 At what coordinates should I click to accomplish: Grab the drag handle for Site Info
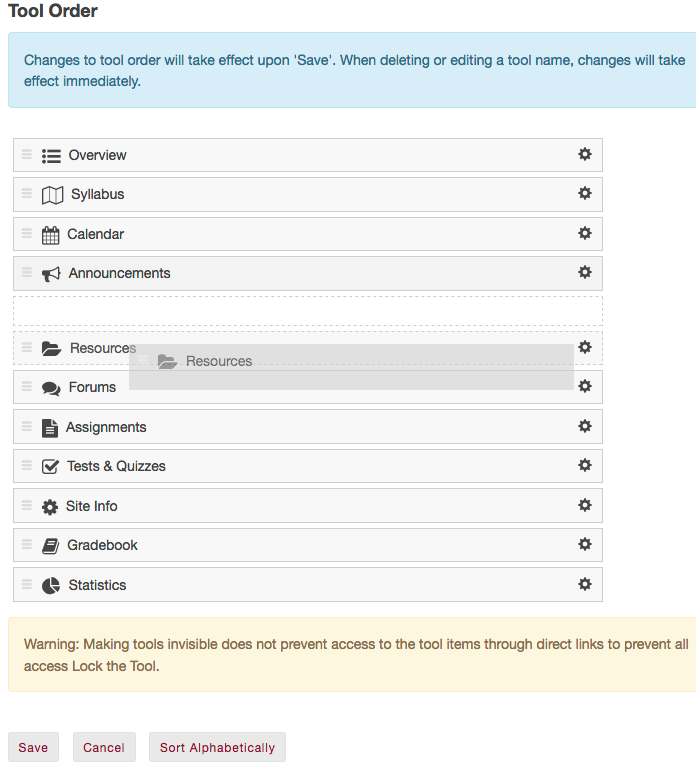pyautogui.click(x=27, y=505)
